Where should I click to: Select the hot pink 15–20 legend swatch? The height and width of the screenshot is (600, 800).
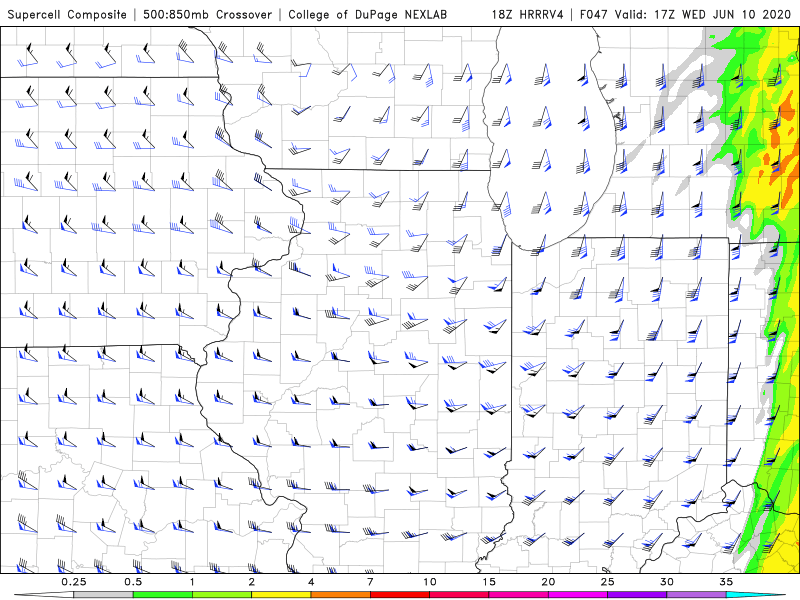518,595
